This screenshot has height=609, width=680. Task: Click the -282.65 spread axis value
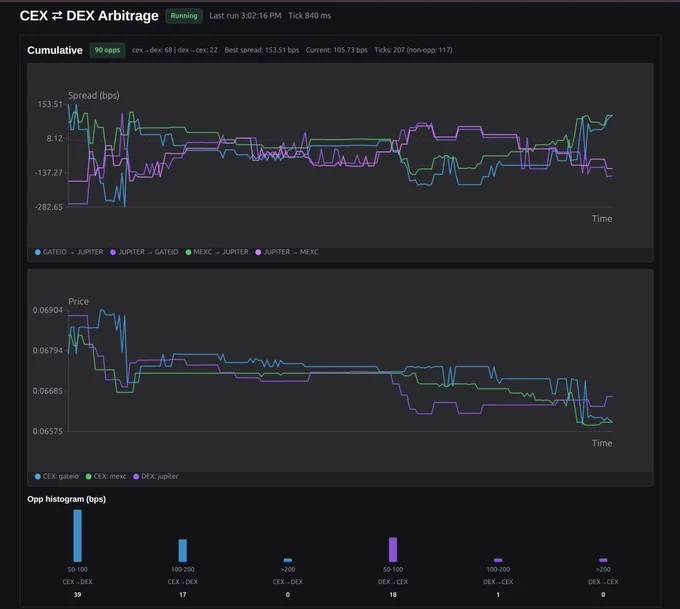tap(49, 207)
